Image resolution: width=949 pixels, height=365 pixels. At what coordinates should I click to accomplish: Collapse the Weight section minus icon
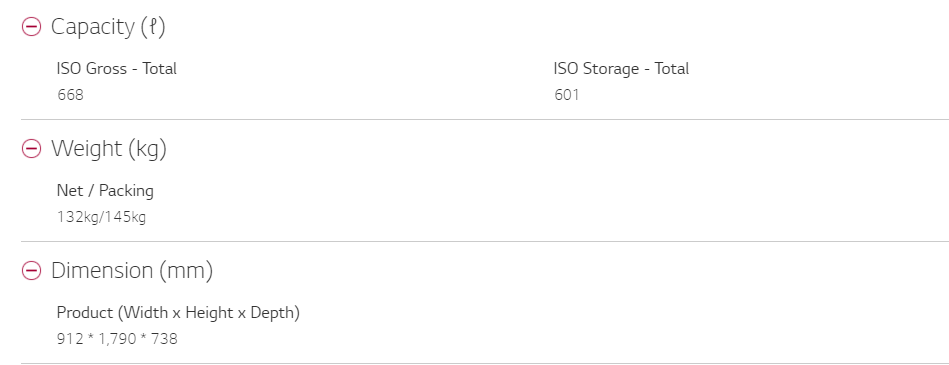pos(31,148)
